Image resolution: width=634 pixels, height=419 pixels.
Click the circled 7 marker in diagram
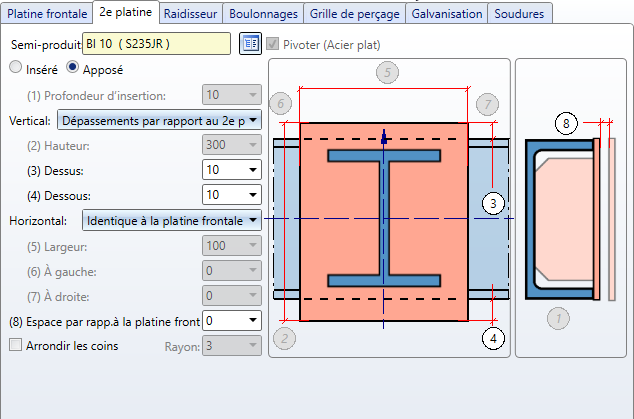[487, 104]
